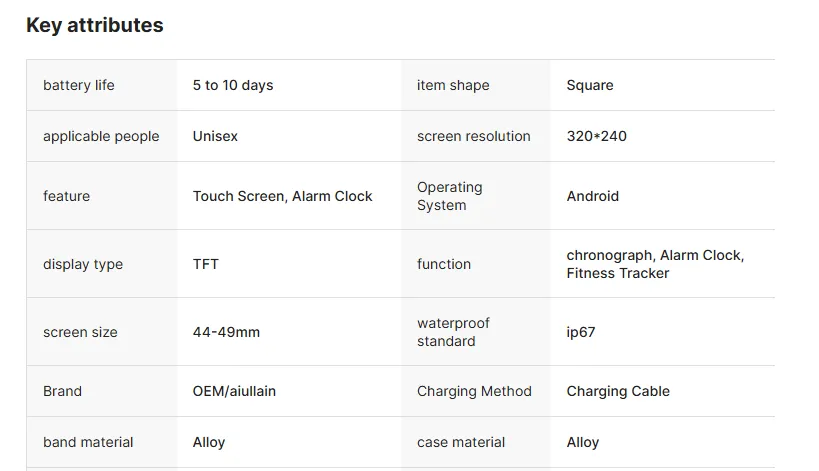Viewport: 819px width, 471px height.
Task: Select the TFT display value
Action: [206, 264]
